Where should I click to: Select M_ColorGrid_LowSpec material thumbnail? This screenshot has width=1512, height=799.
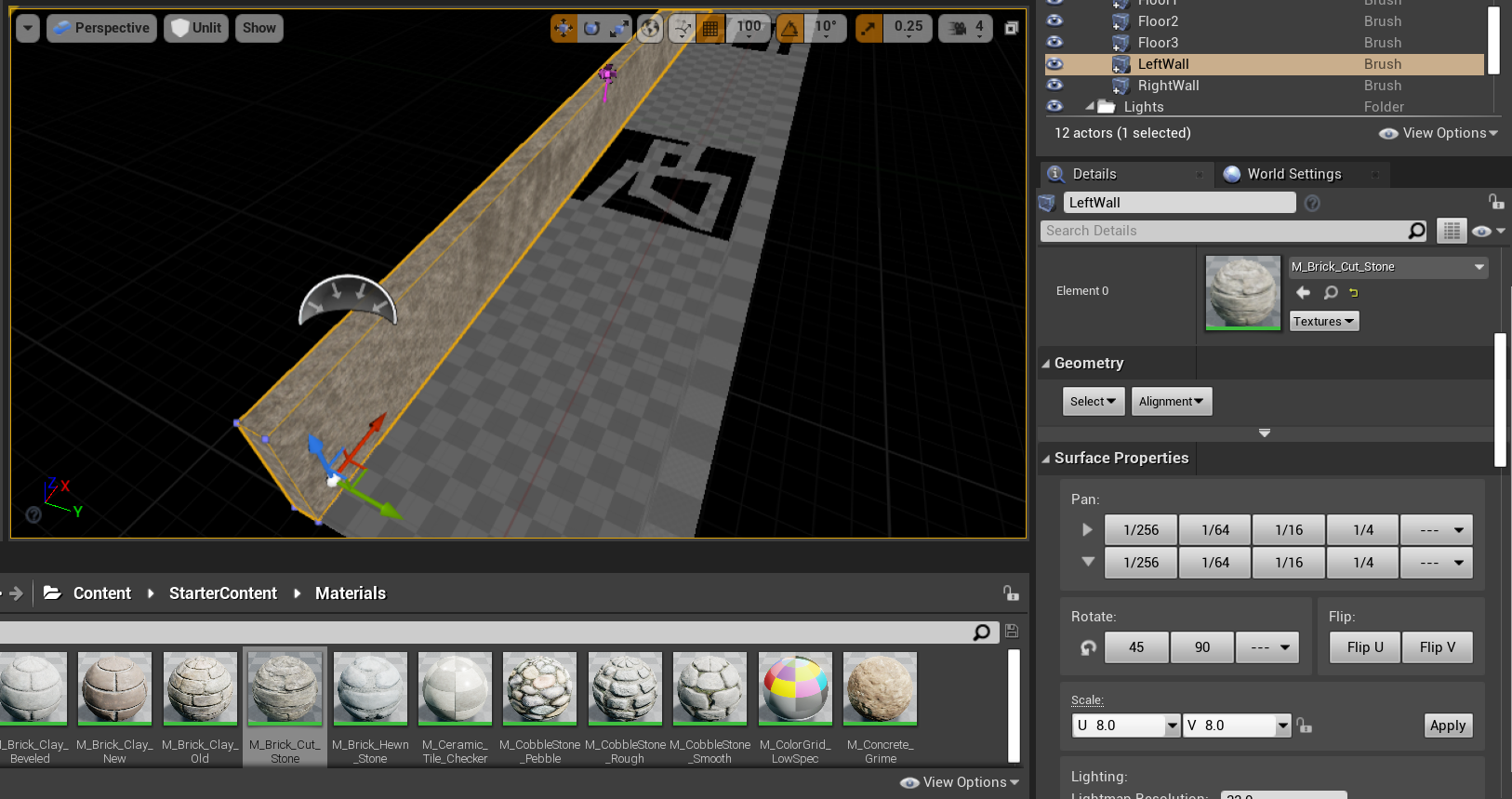point(795,688)
